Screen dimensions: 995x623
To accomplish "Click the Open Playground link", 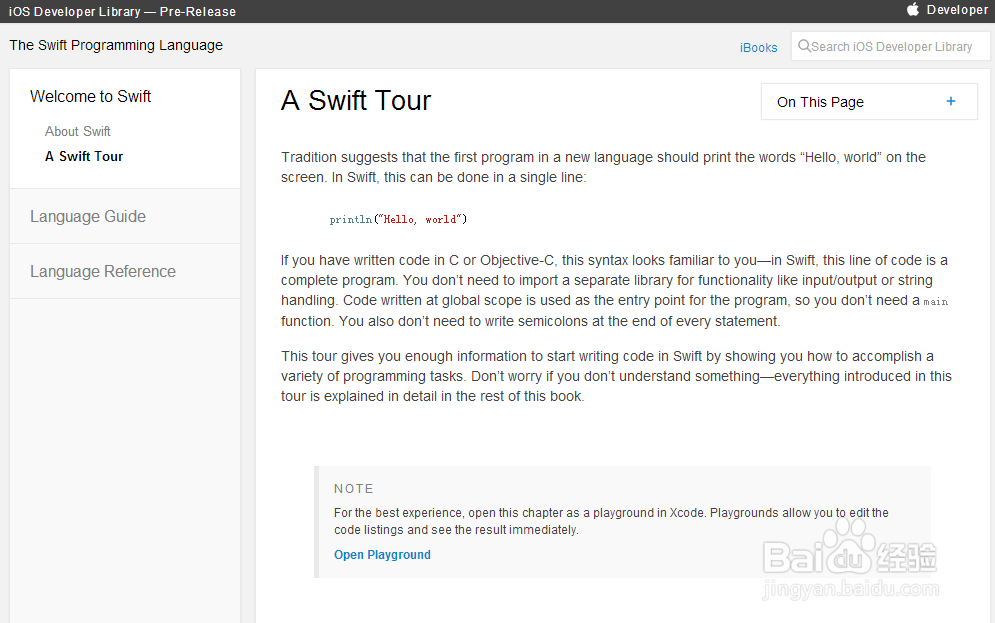I will pyautogui.click(x=382, y=554).
